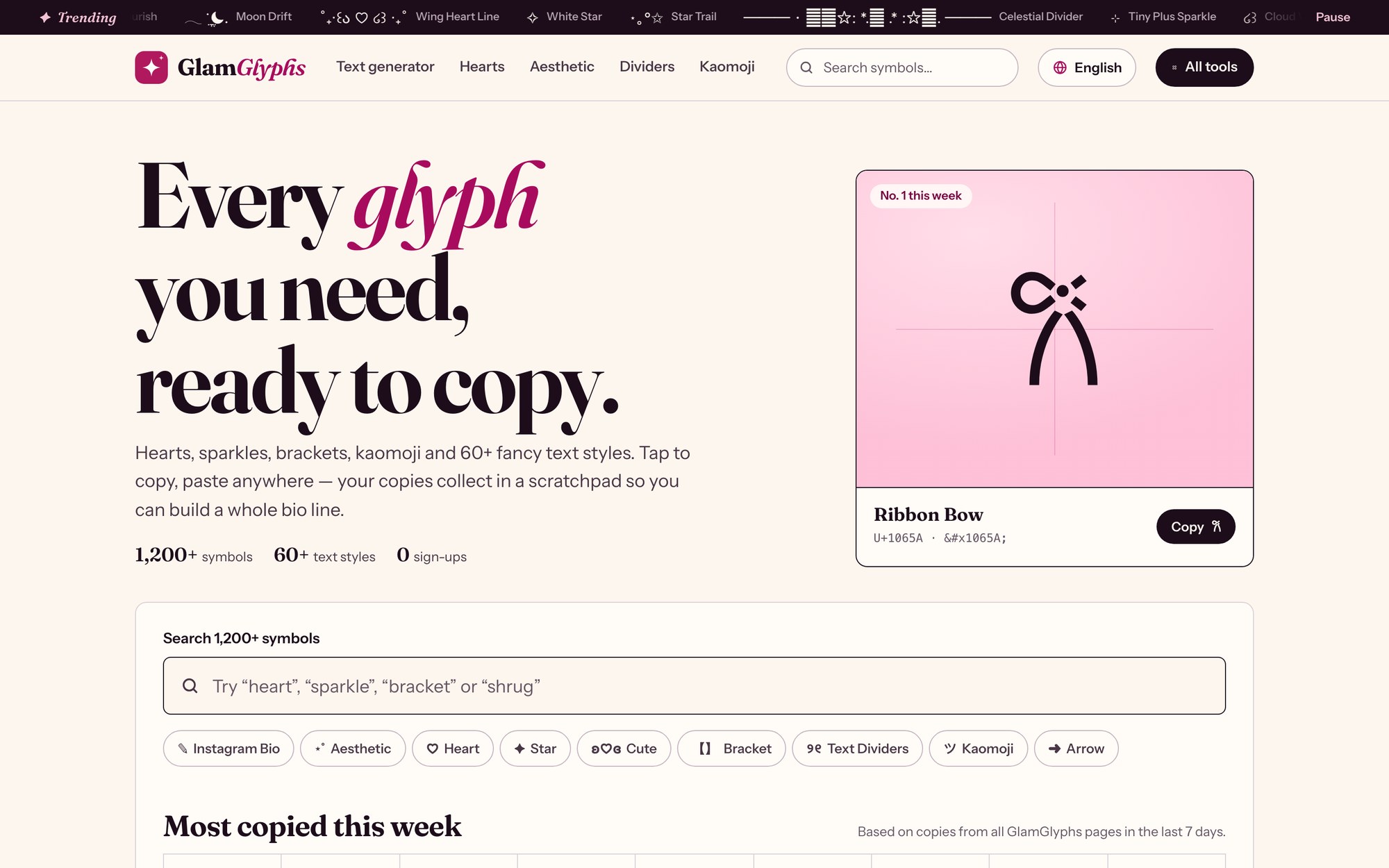Click the 'Most copied this week' heading
This screenshot has height=868, width=1389.
coord(313,826)
